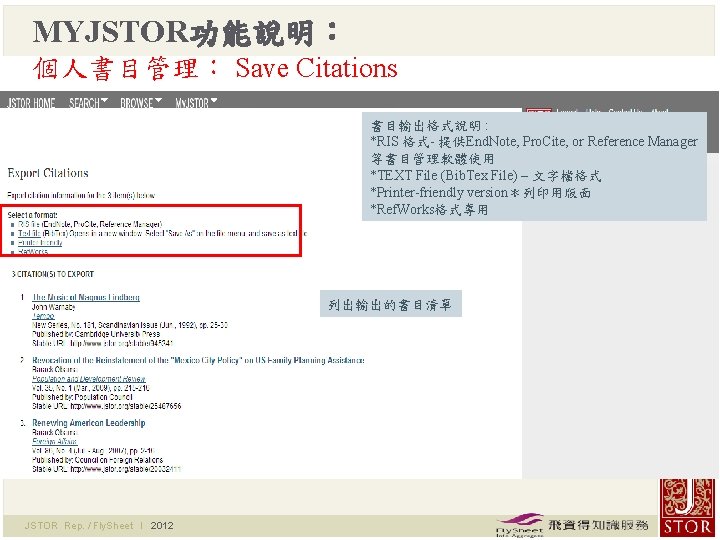Select the "Export Citations" heading text
This screenshot has width=720, height=540.
click(x=48, y=173)
